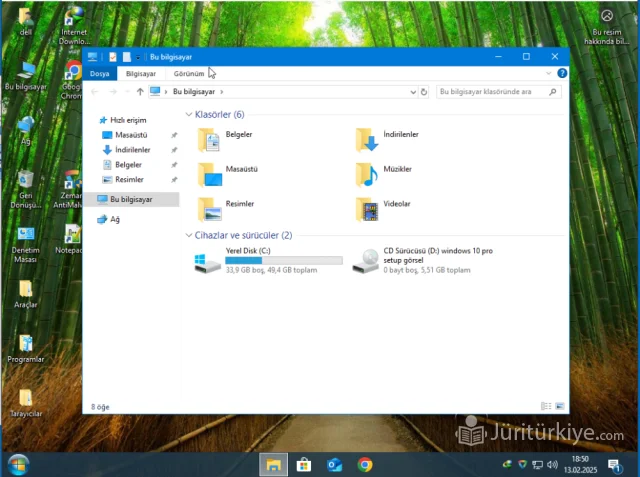Go up one level with Up arrow

pos(140,92)
